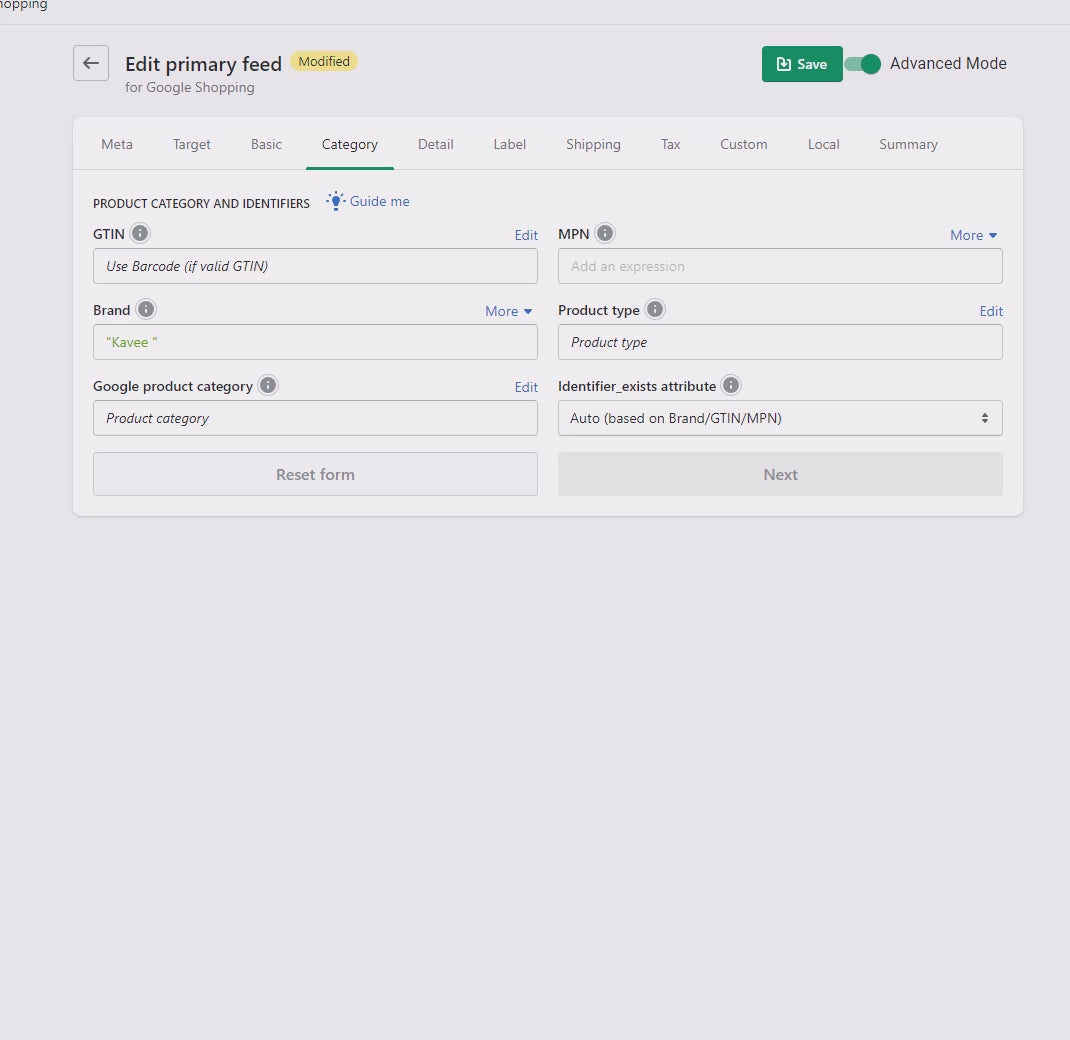
Task: Click Edit link for GTIN
Action: [526, 235]
